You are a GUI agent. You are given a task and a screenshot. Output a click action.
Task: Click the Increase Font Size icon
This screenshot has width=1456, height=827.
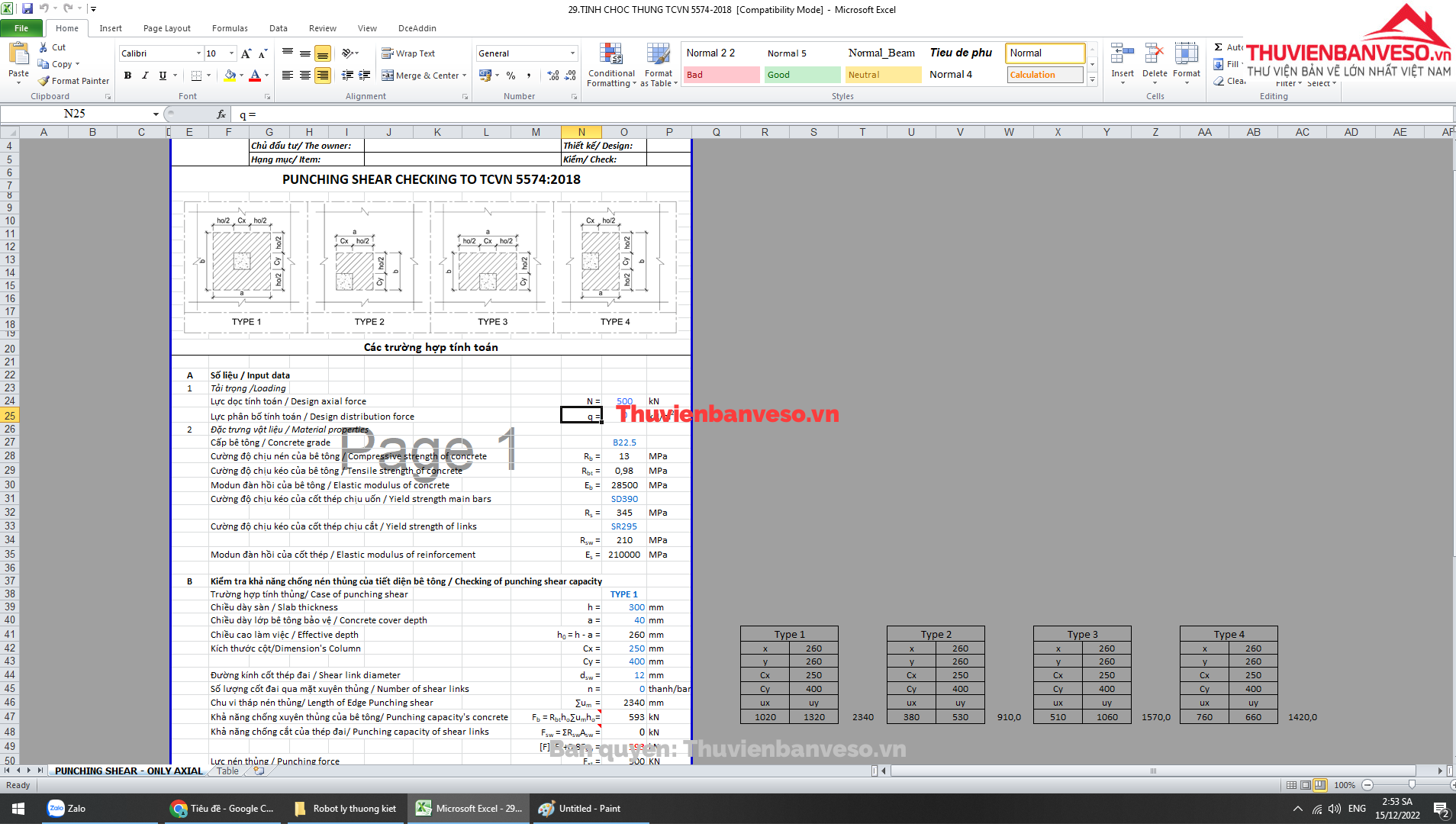coord(246,53)
